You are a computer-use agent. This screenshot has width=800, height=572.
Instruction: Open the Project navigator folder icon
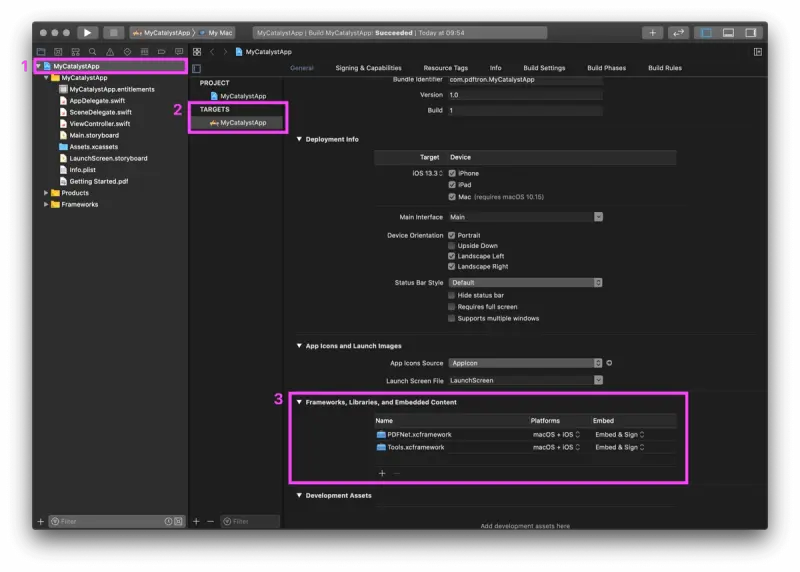[x=41, y=52]
